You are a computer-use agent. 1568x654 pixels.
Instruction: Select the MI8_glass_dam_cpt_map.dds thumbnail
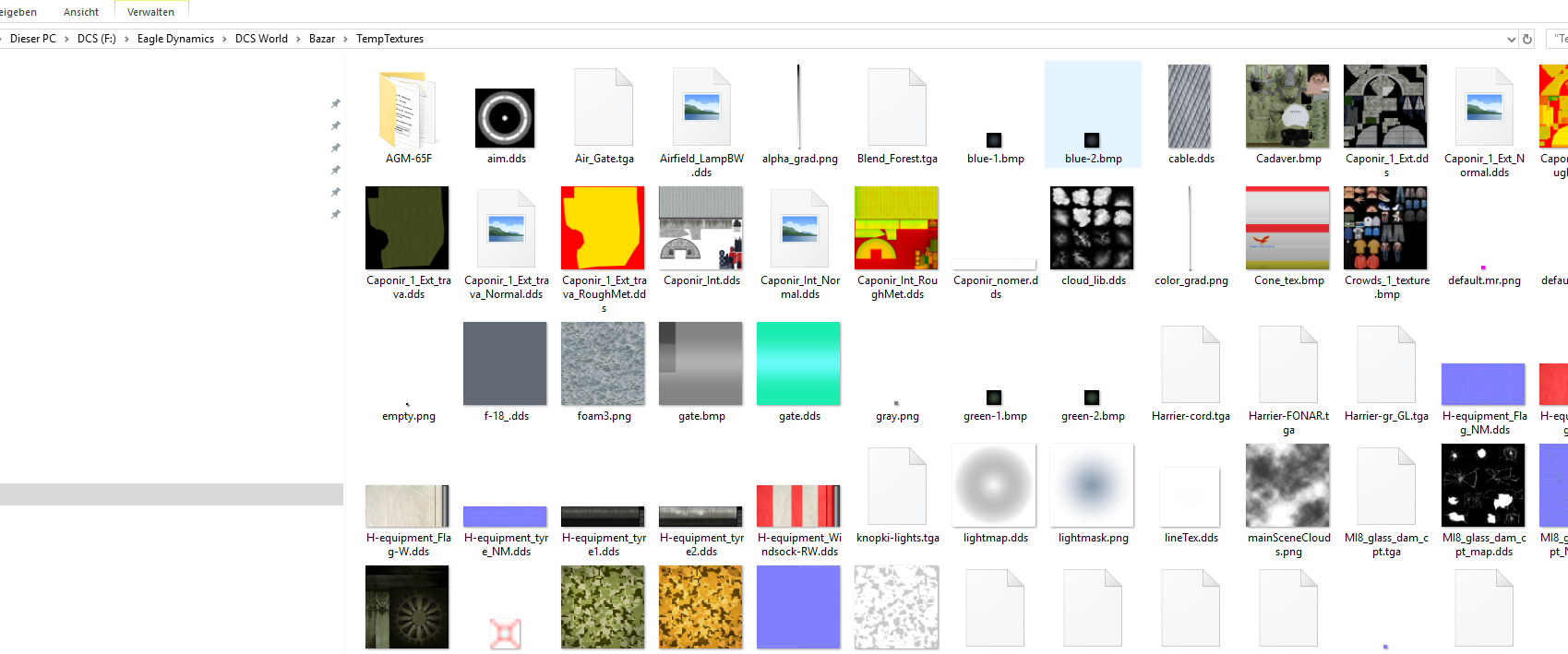pyautogui.click(x=1483, y=485)
